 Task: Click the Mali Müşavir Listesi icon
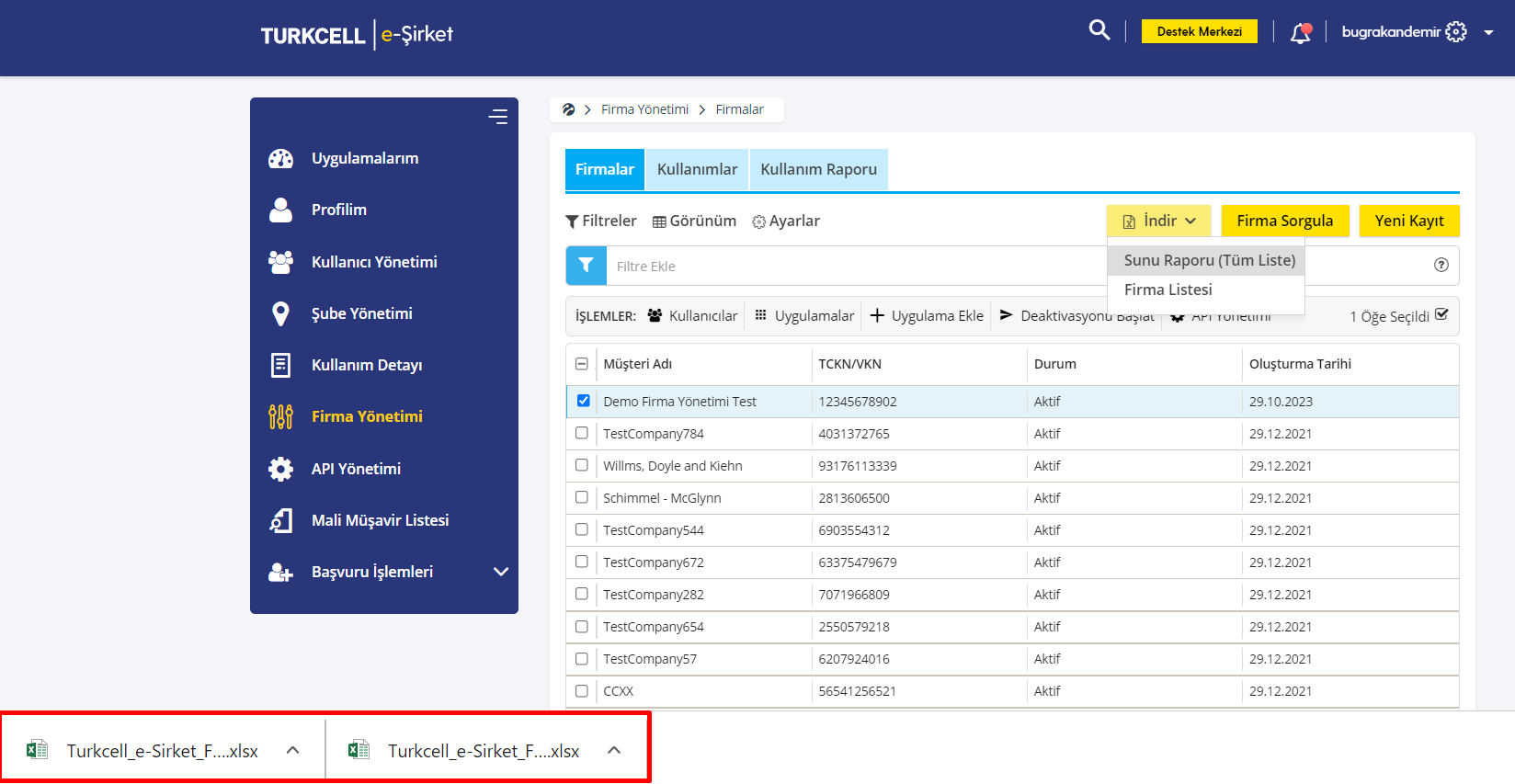(280, 520)
